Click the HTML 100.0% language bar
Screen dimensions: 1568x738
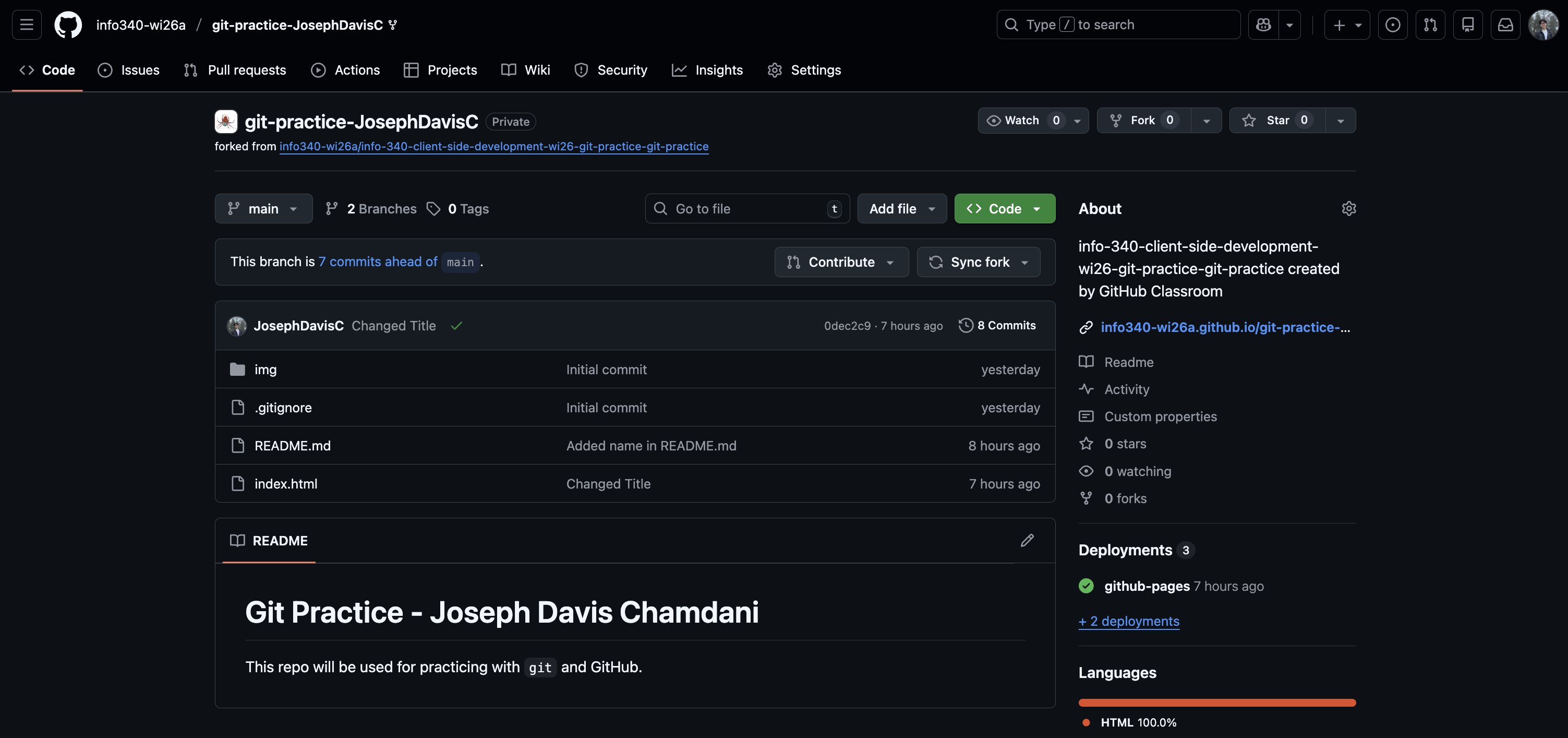tap(1217, 701)
